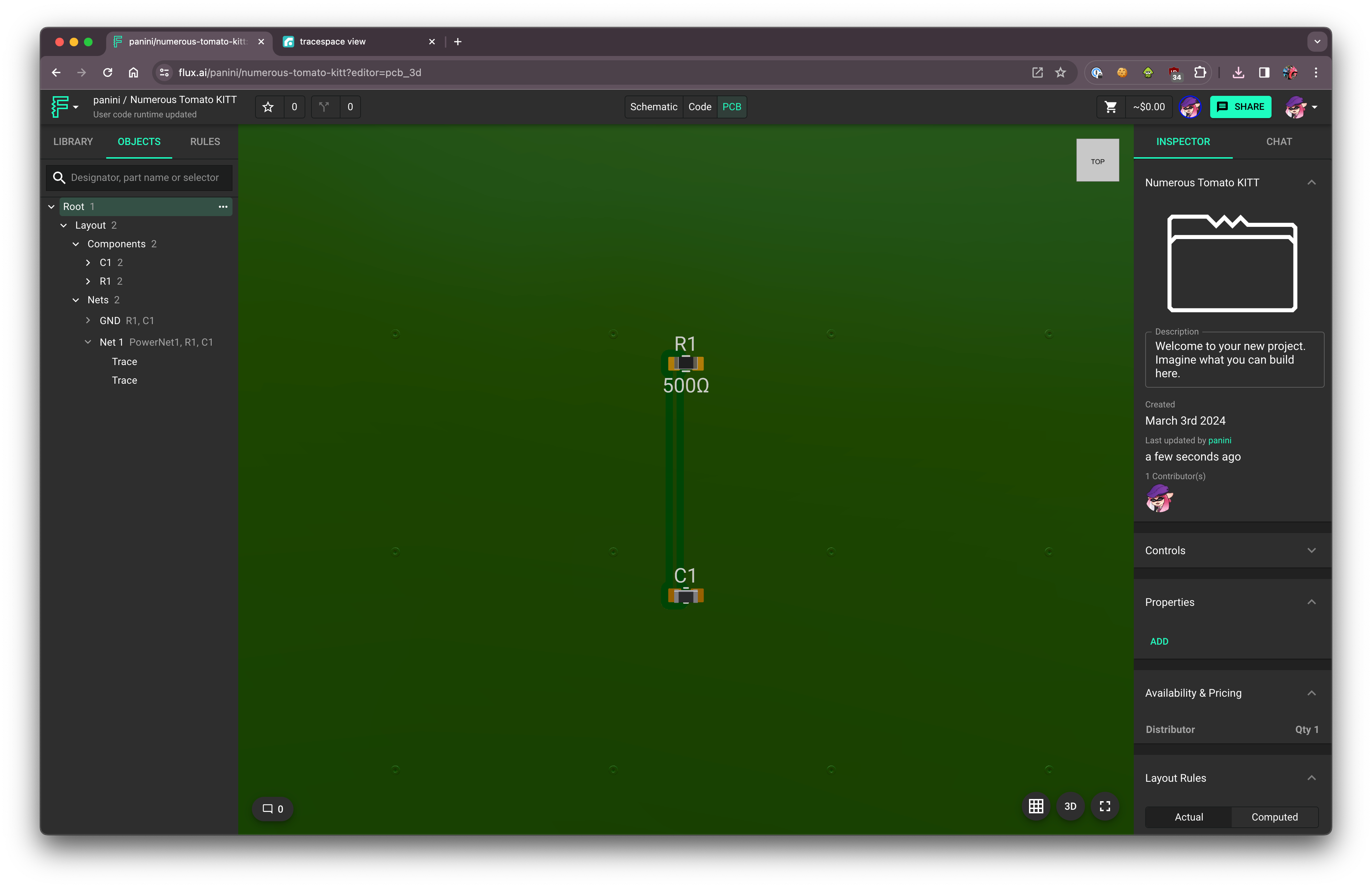Collapse the Net 1 node

(x=88, y=342)
